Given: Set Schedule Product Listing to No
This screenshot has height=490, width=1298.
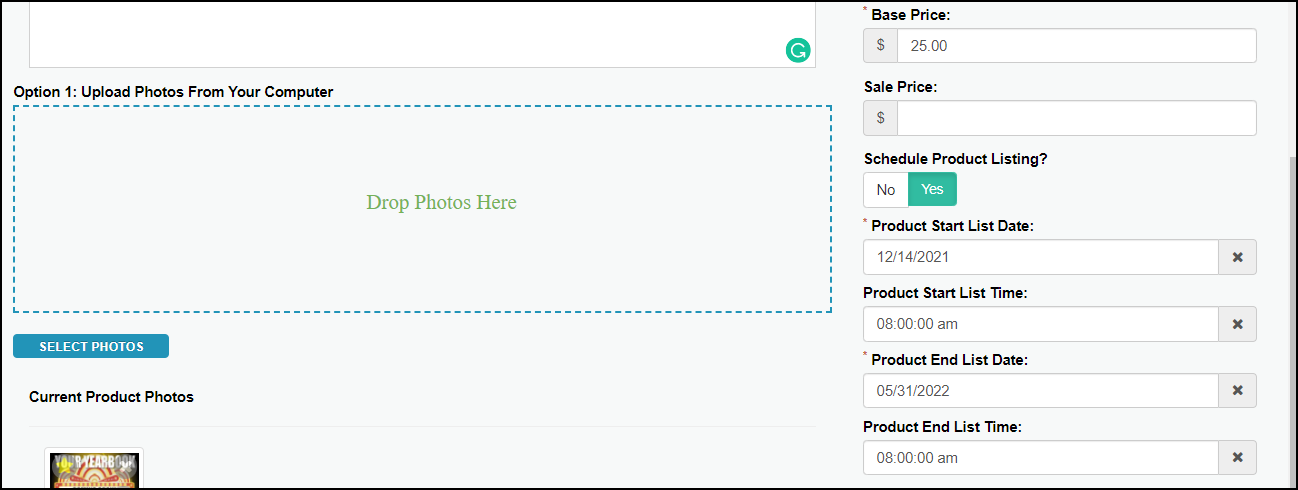Looking at the screenshot, I should click(x=886, y=190).
